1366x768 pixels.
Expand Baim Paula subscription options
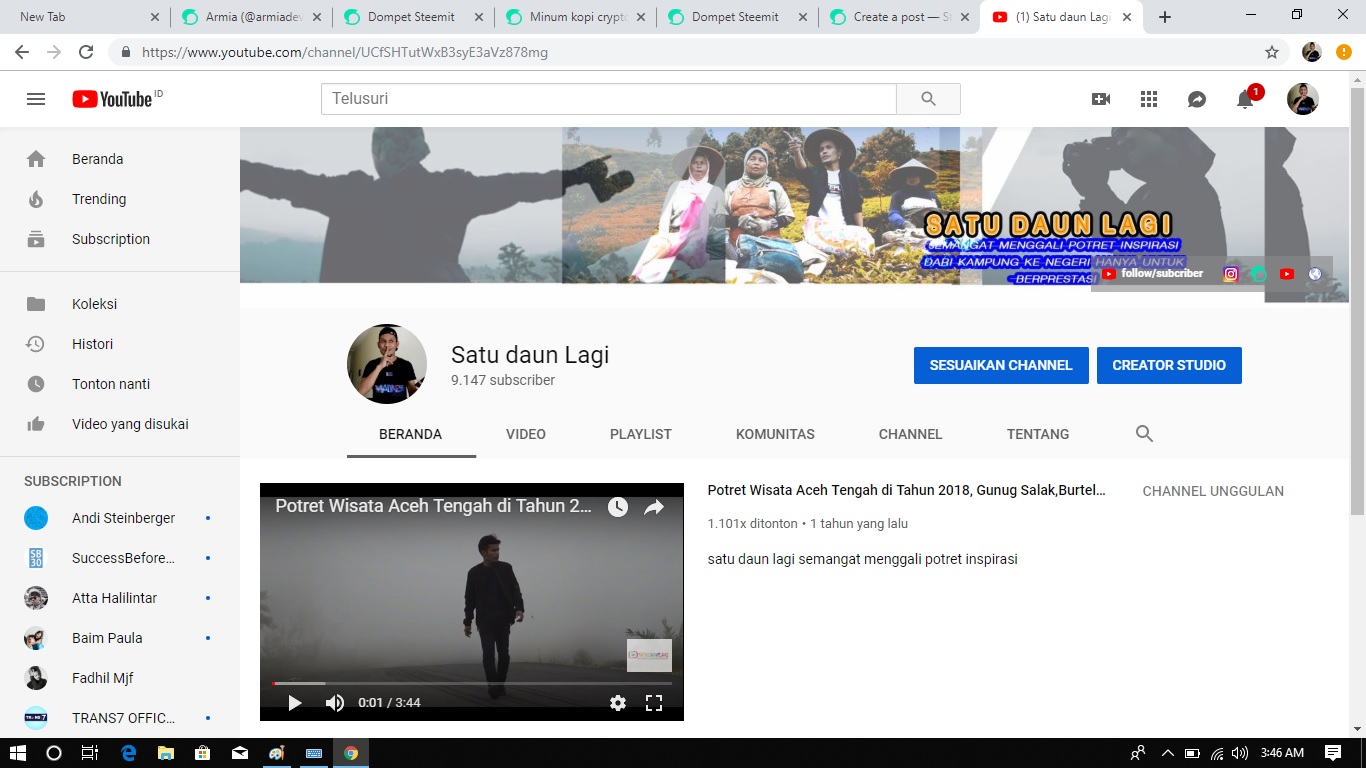pyautogui.click(x=207, y=638)
